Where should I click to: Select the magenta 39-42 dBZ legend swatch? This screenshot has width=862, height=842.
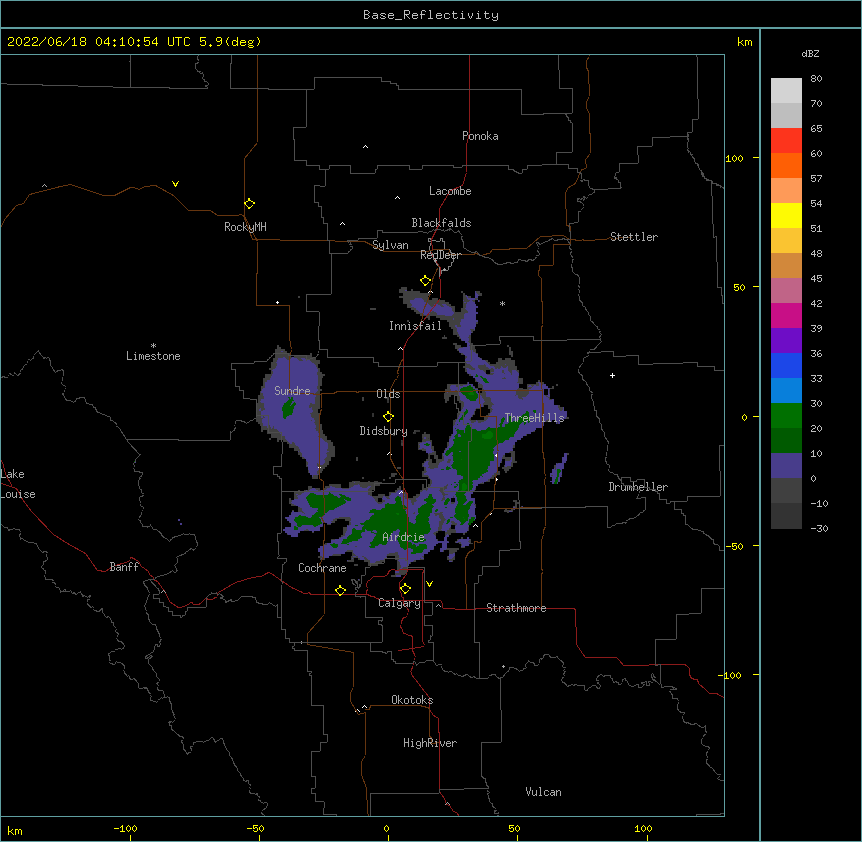tap(786, 316)
